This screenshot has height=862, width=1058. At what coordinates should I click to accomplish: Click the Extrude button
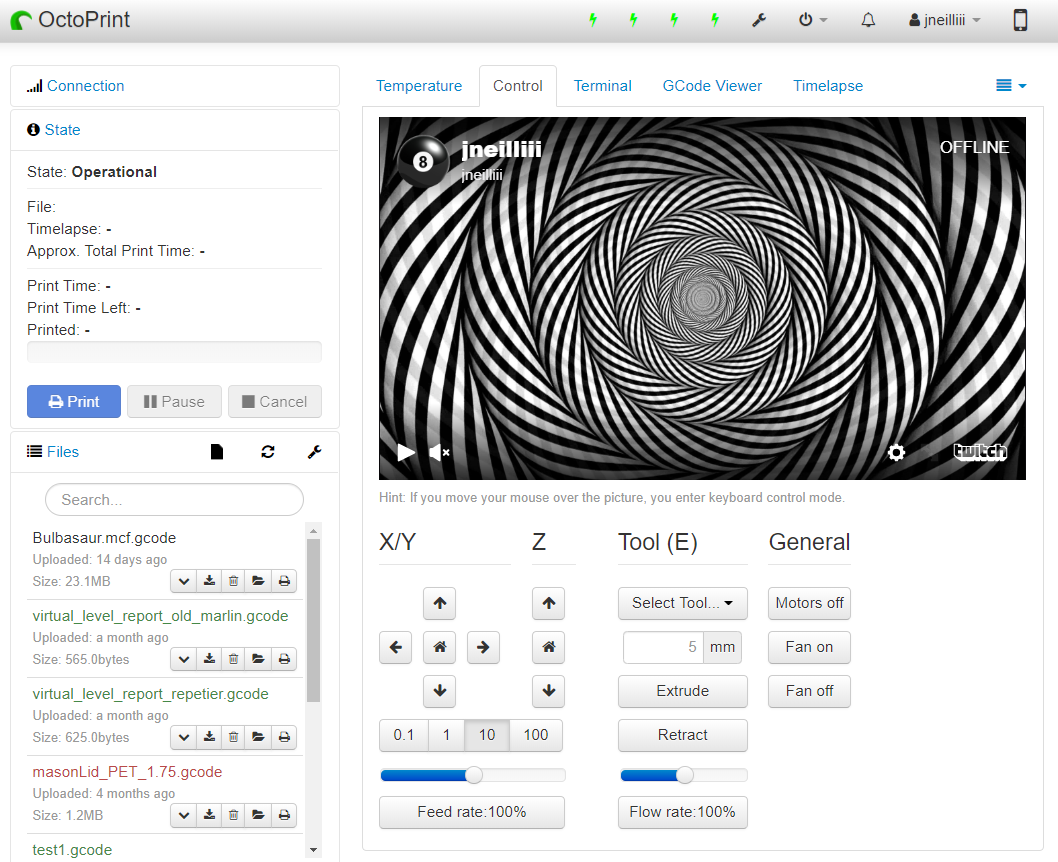pos(682,691)
